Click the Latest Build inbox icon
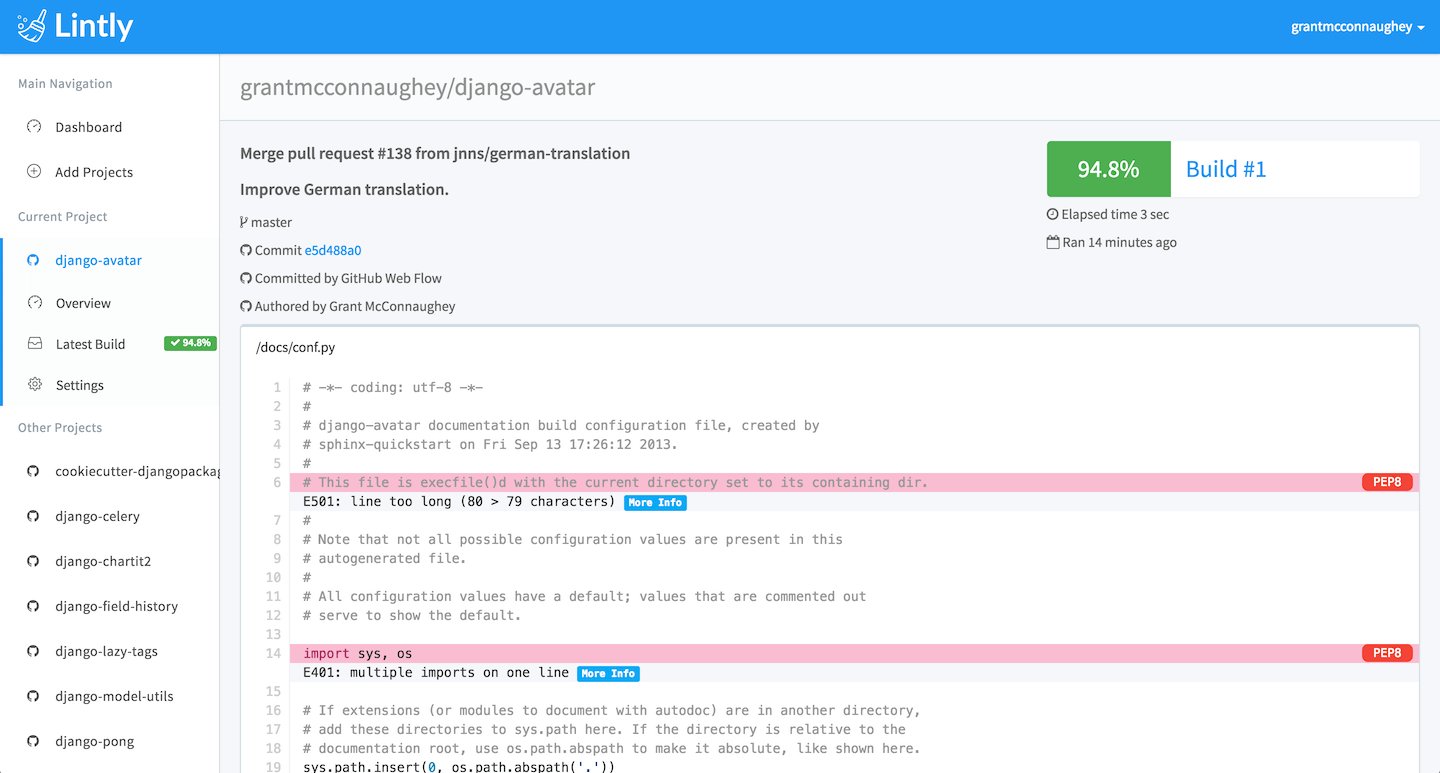 35,344
